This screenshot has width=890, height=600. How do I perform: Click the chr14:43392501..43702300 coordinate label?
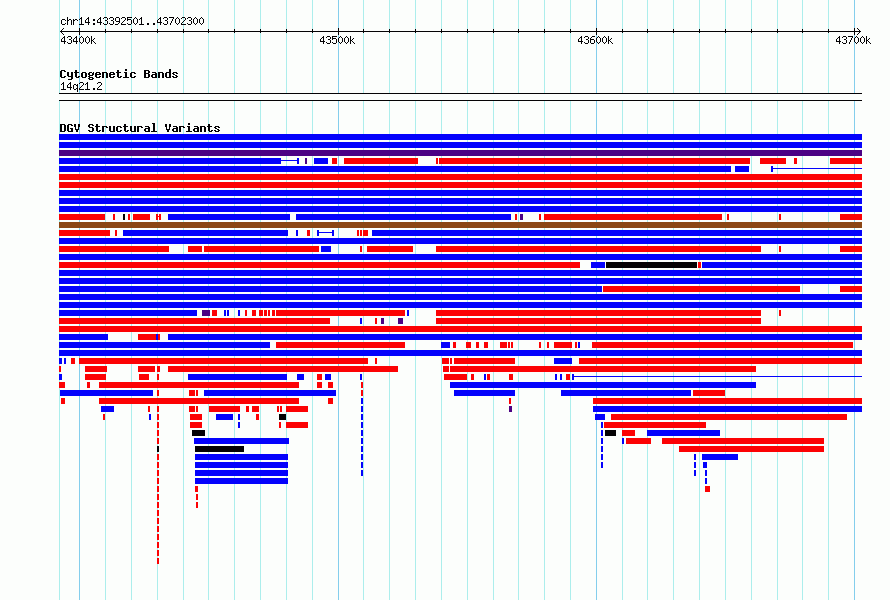(132, 21)
